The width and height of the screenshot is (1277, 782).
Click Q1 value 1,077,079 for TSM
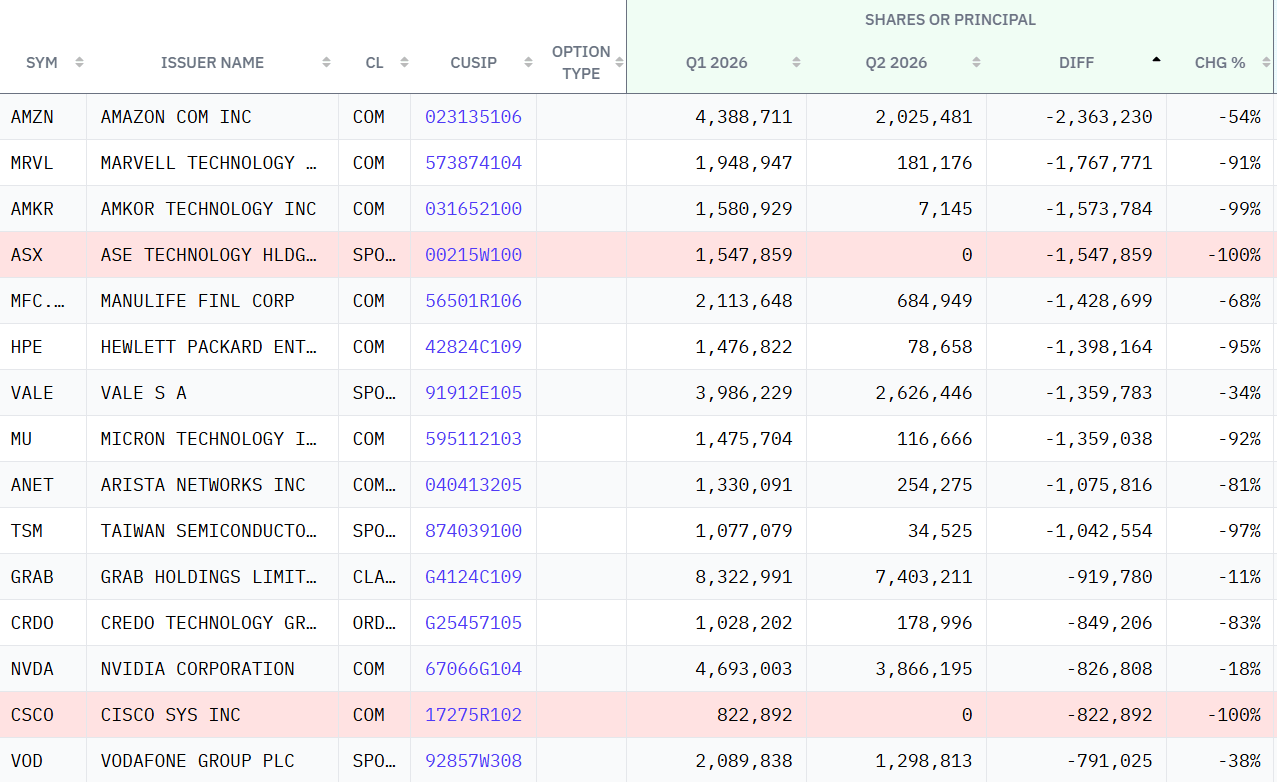744,531
